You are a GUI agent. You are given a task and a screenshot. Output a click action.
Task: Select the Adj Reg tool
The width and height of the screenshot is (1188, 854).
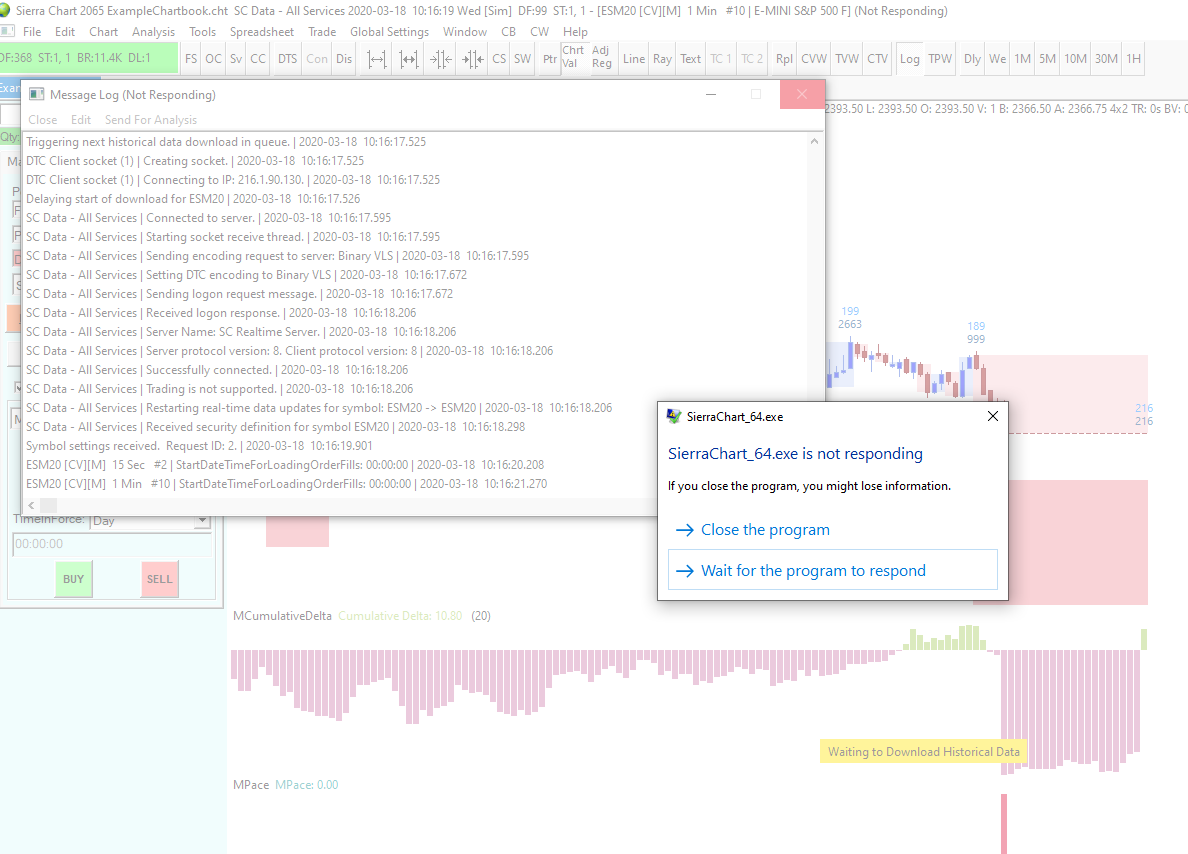tap(602, 57)
